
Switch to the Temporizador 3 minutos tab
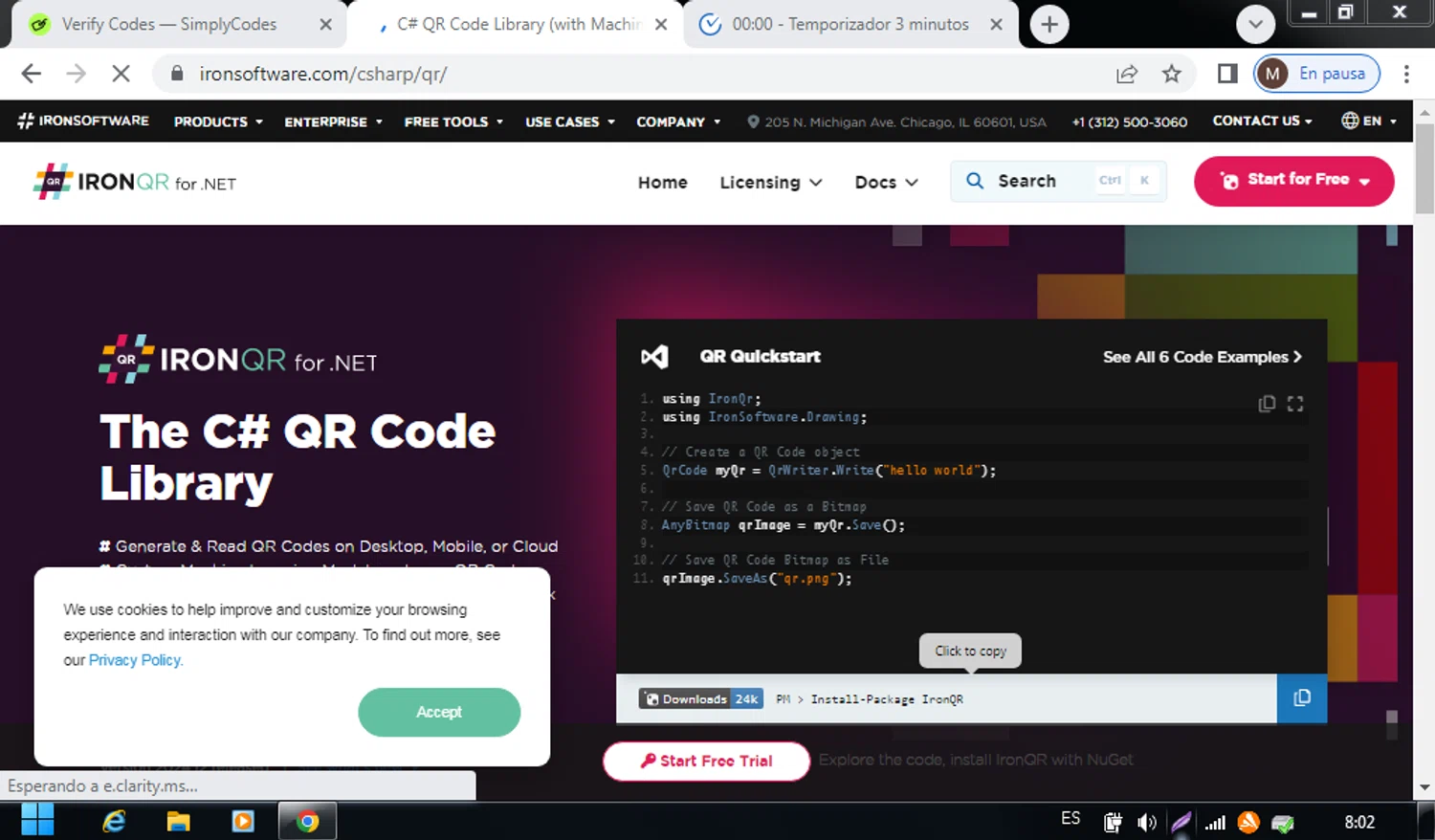coord(850,25)
